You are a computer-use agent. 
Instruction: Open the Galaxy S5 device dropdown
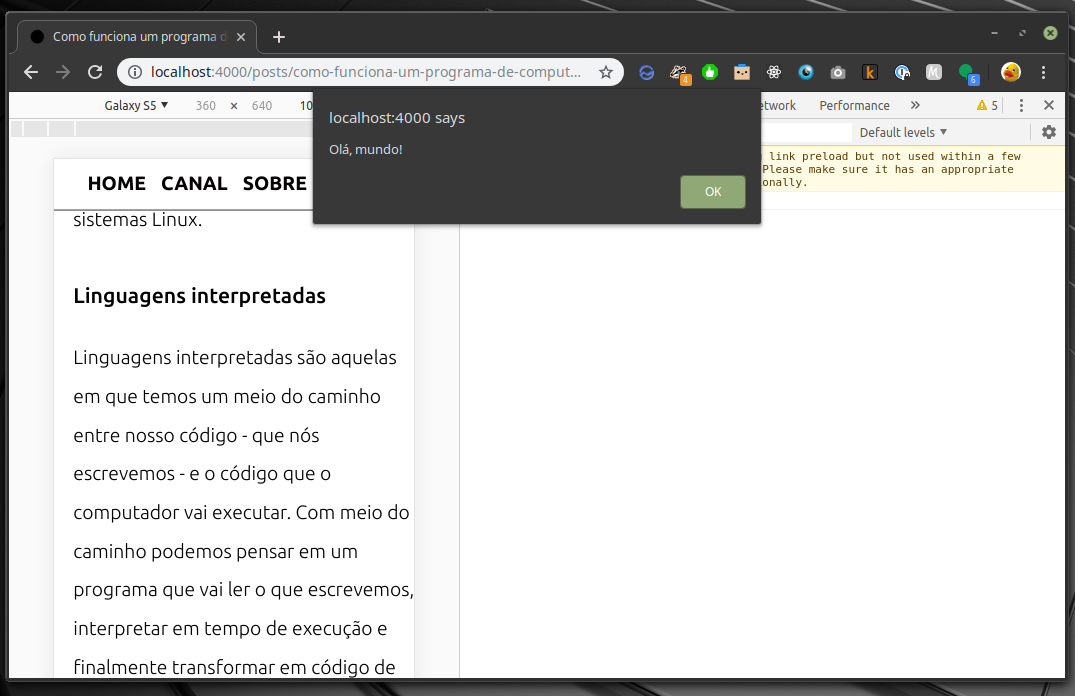click(136, 104)
